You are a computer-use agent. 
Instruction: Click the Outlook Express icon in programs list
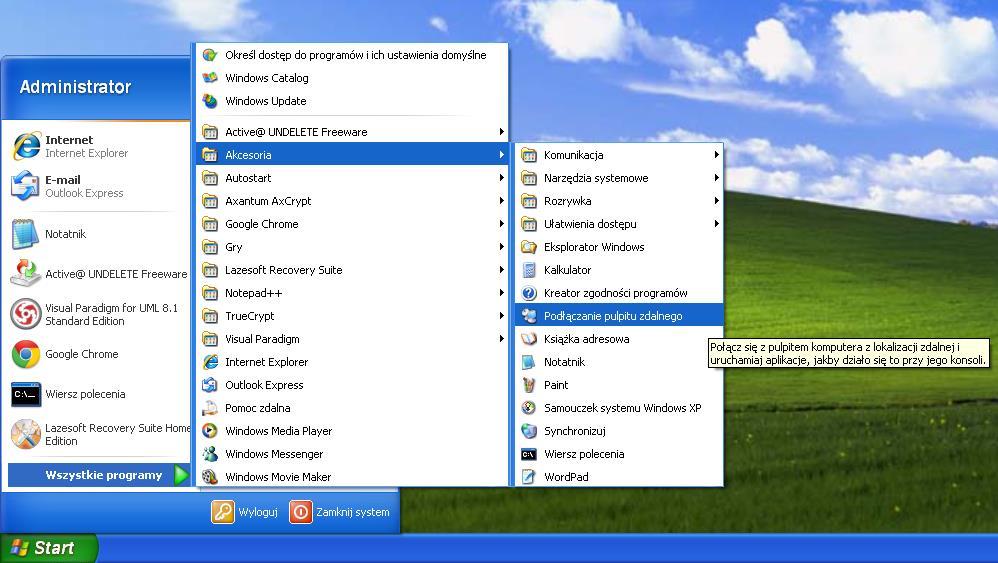click(210, 385)
